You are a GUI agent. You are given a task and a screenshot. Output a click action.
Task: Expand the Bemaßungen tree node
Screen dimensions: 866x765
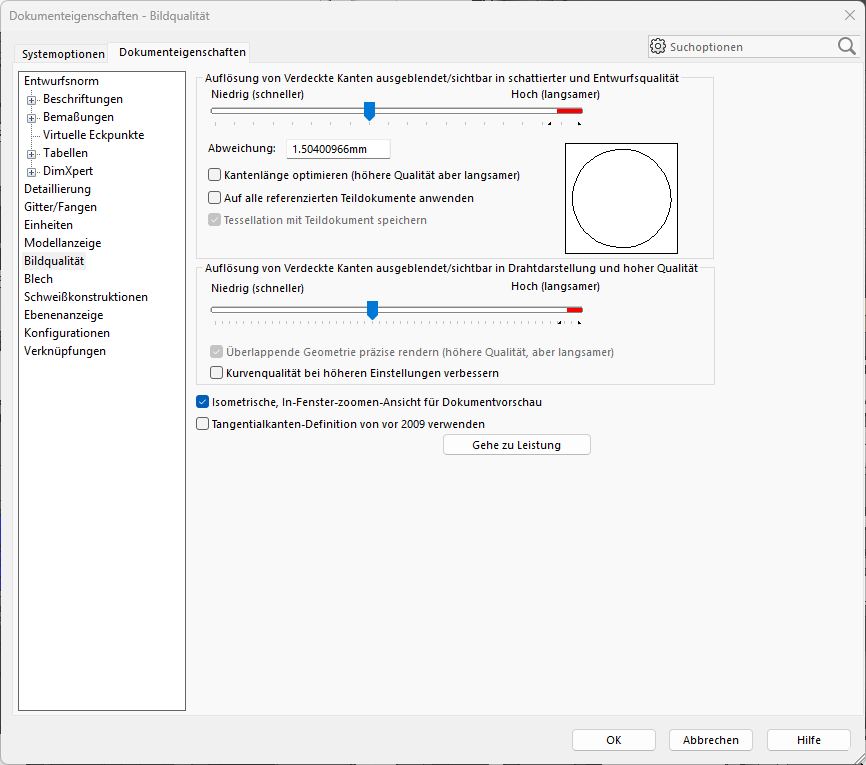point(32,118)
